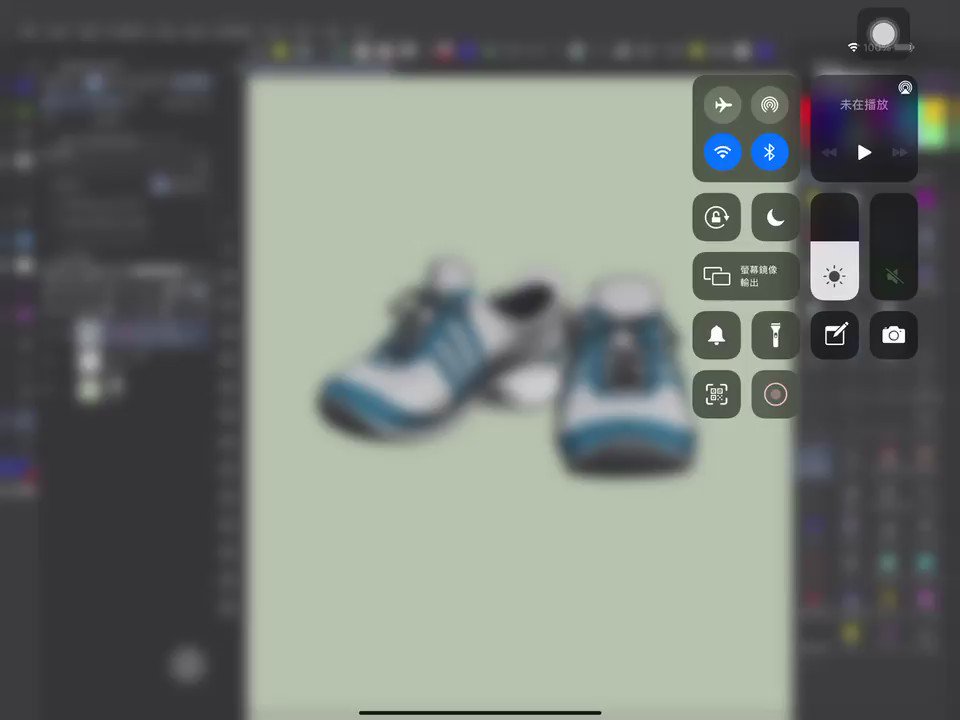Toggle silent mode bell button
Screen dimensions: 960x720
click(x=716, y=335)
